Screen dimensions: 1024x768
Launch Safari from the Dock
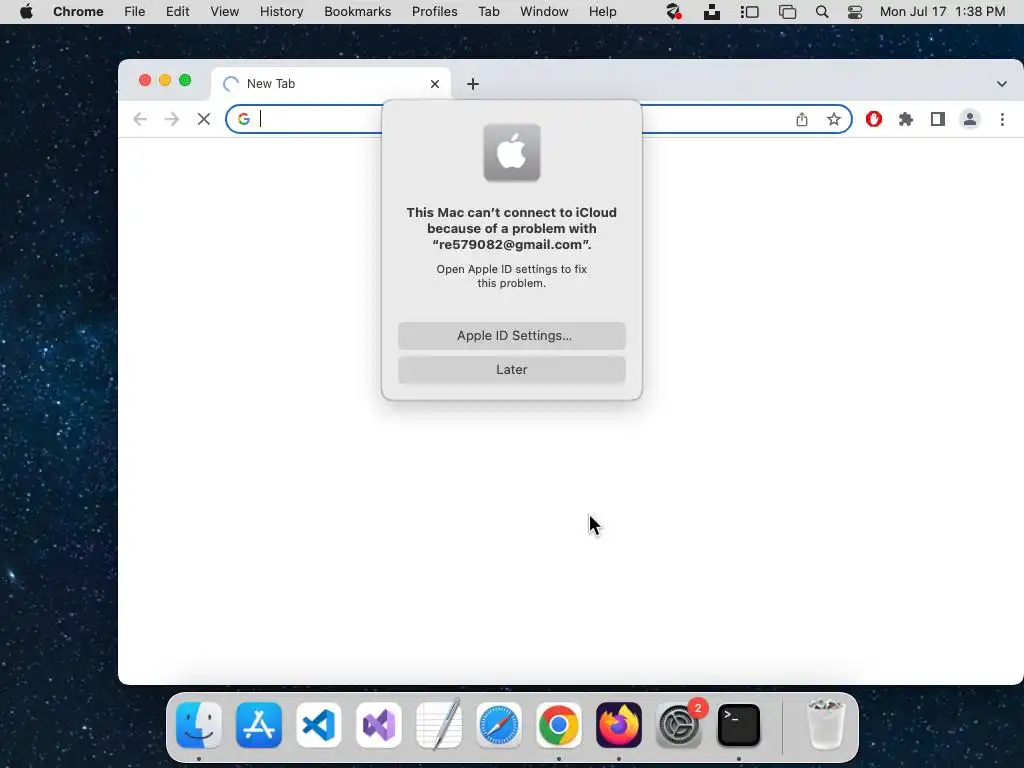(x=499, y=725)
